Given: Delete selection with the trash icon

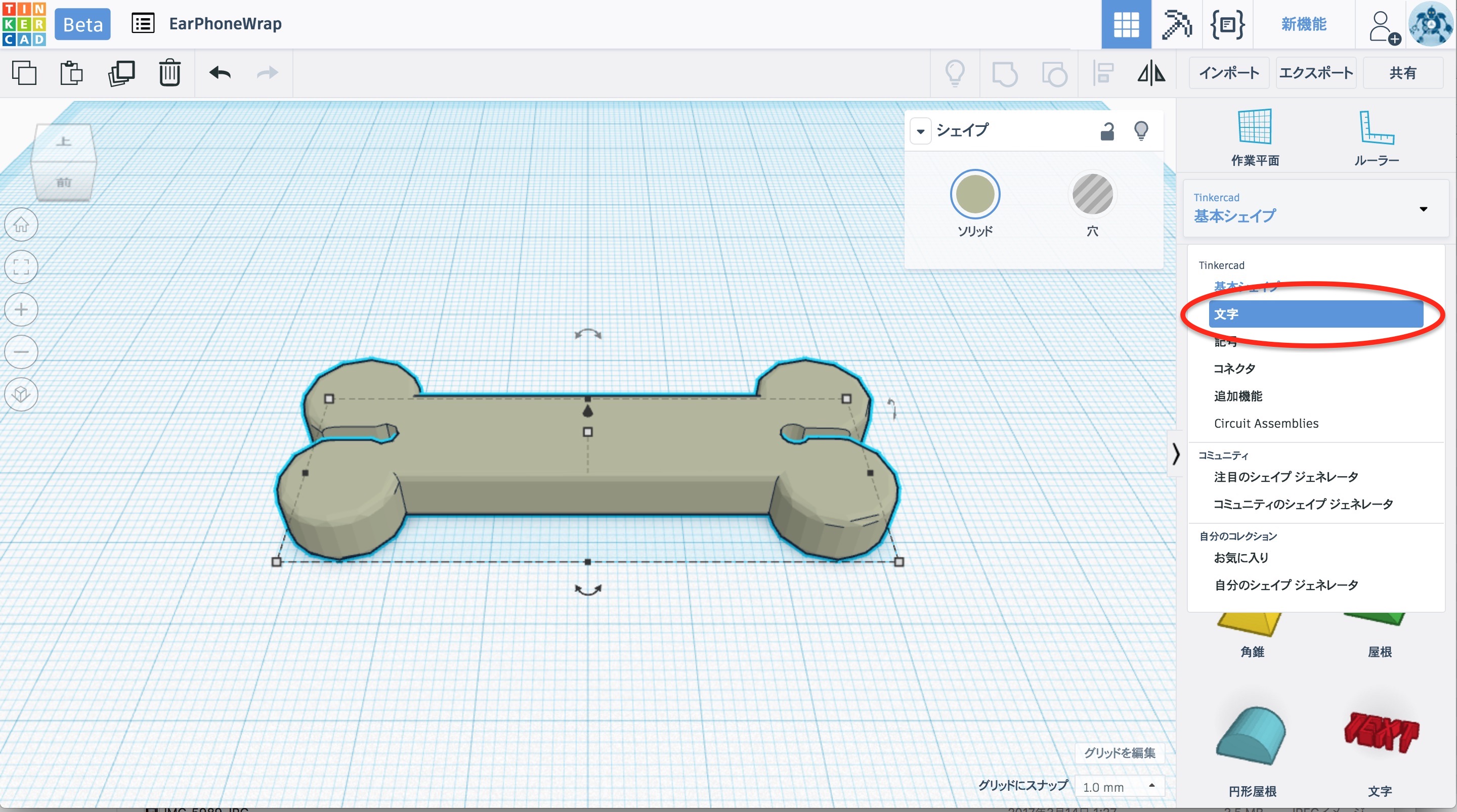Looking at the screenshot, I should pyautogui.click(x=169, y=73).
